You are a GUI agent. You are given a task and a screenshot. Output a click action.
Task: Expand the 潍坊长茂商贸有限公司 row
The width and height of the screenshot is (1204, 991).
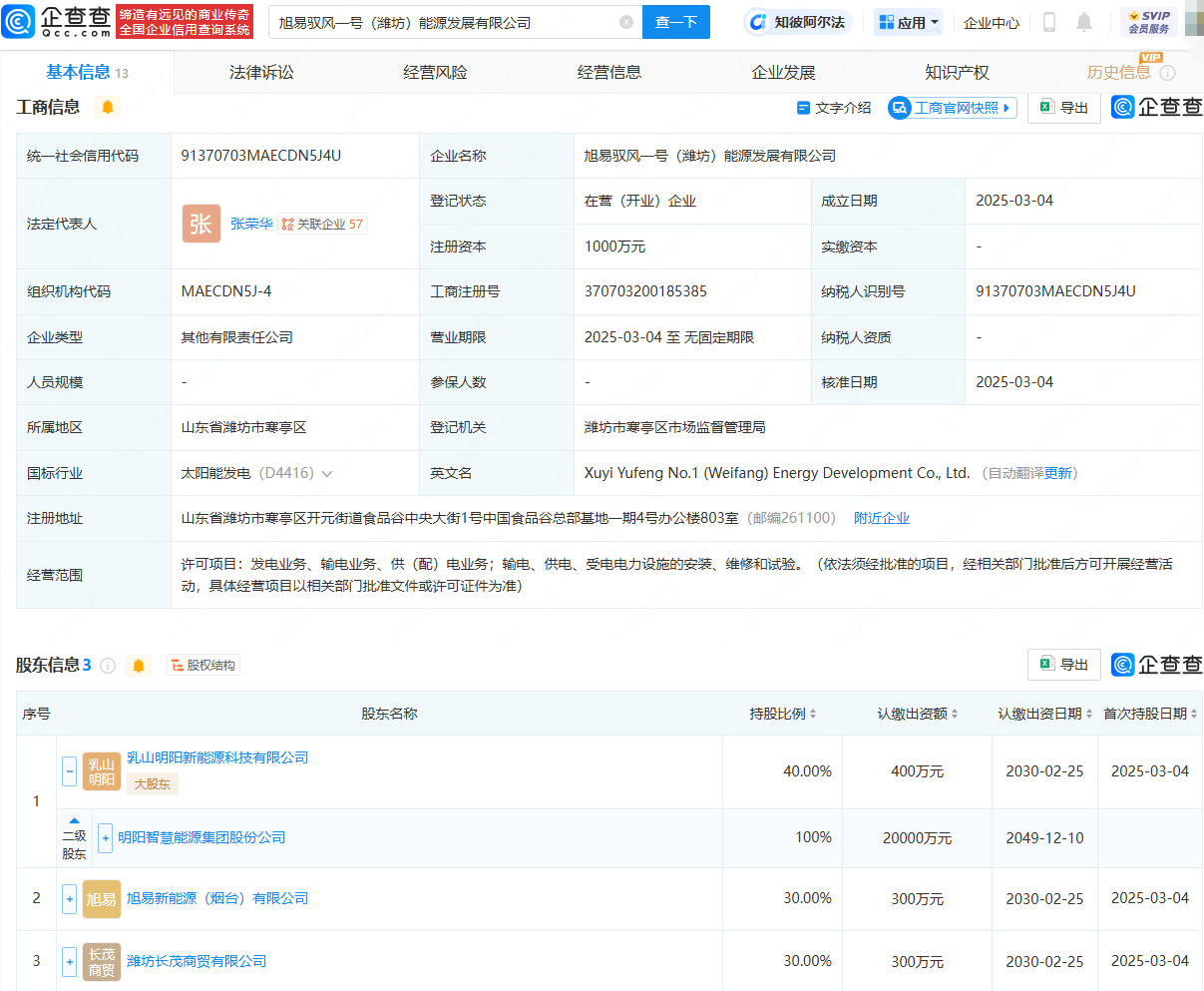pyautogui.click(x=70, y=961)
